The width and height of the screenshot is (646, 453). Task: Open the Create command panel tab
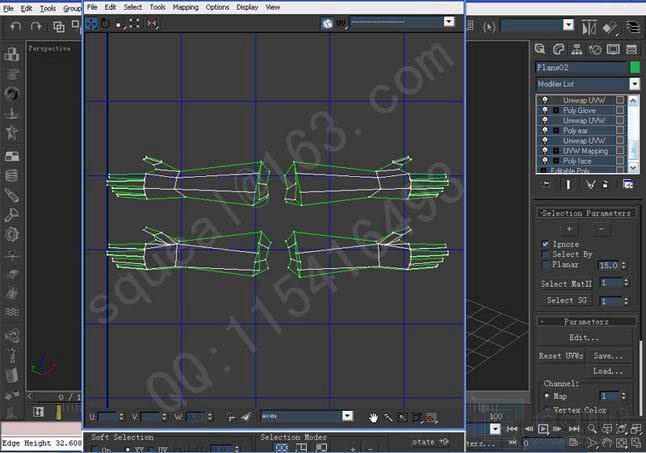540,49
